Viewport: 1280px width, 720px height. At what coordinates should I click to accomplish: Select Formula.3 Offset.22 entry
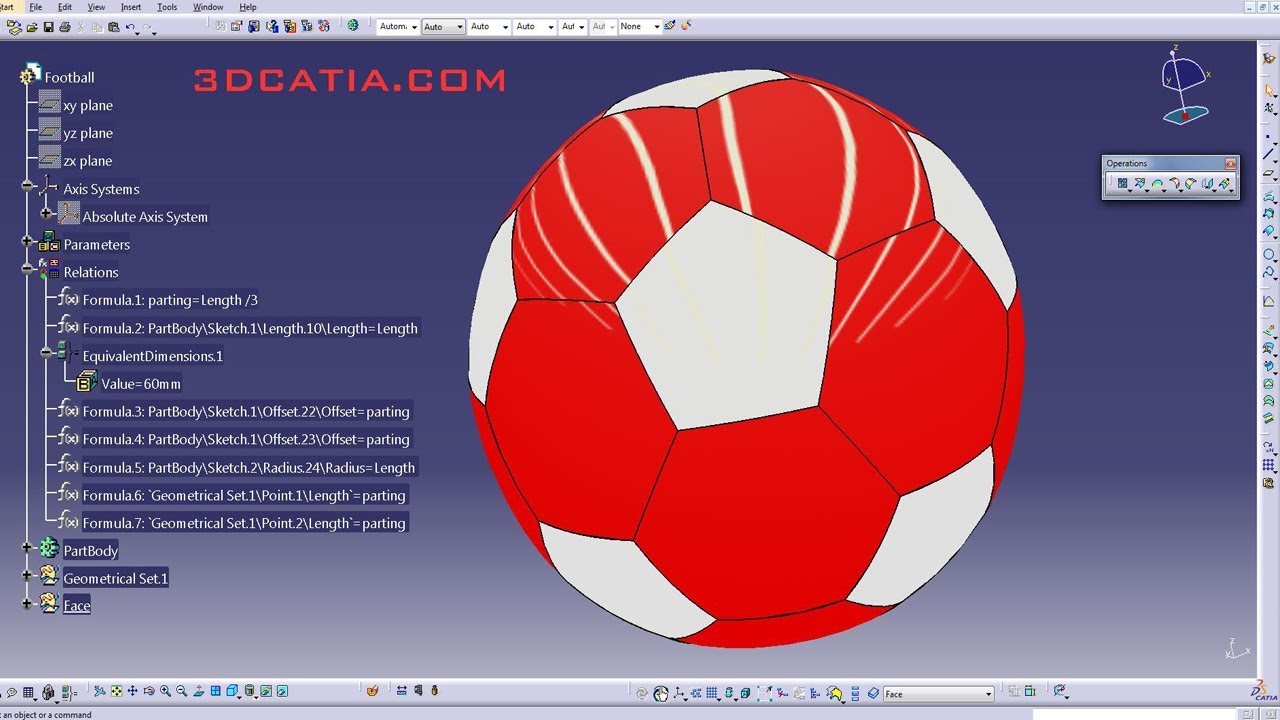pyautogui.click(x=246, y=411)
